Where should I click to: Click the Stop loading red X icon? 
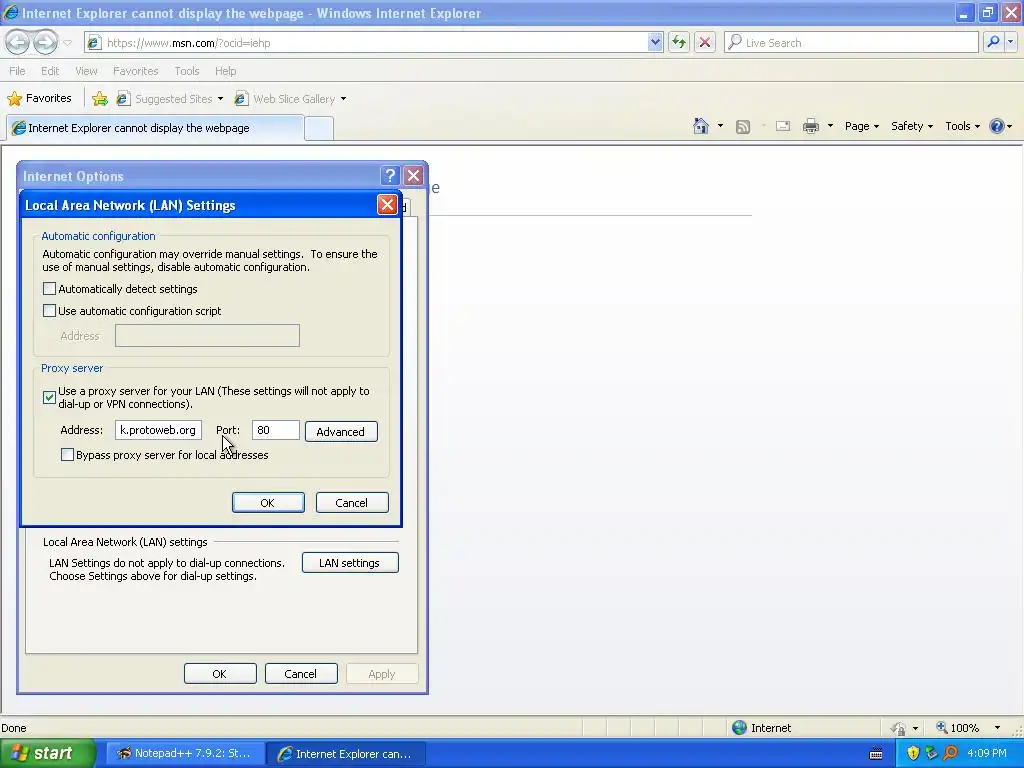tap(705, 42)
